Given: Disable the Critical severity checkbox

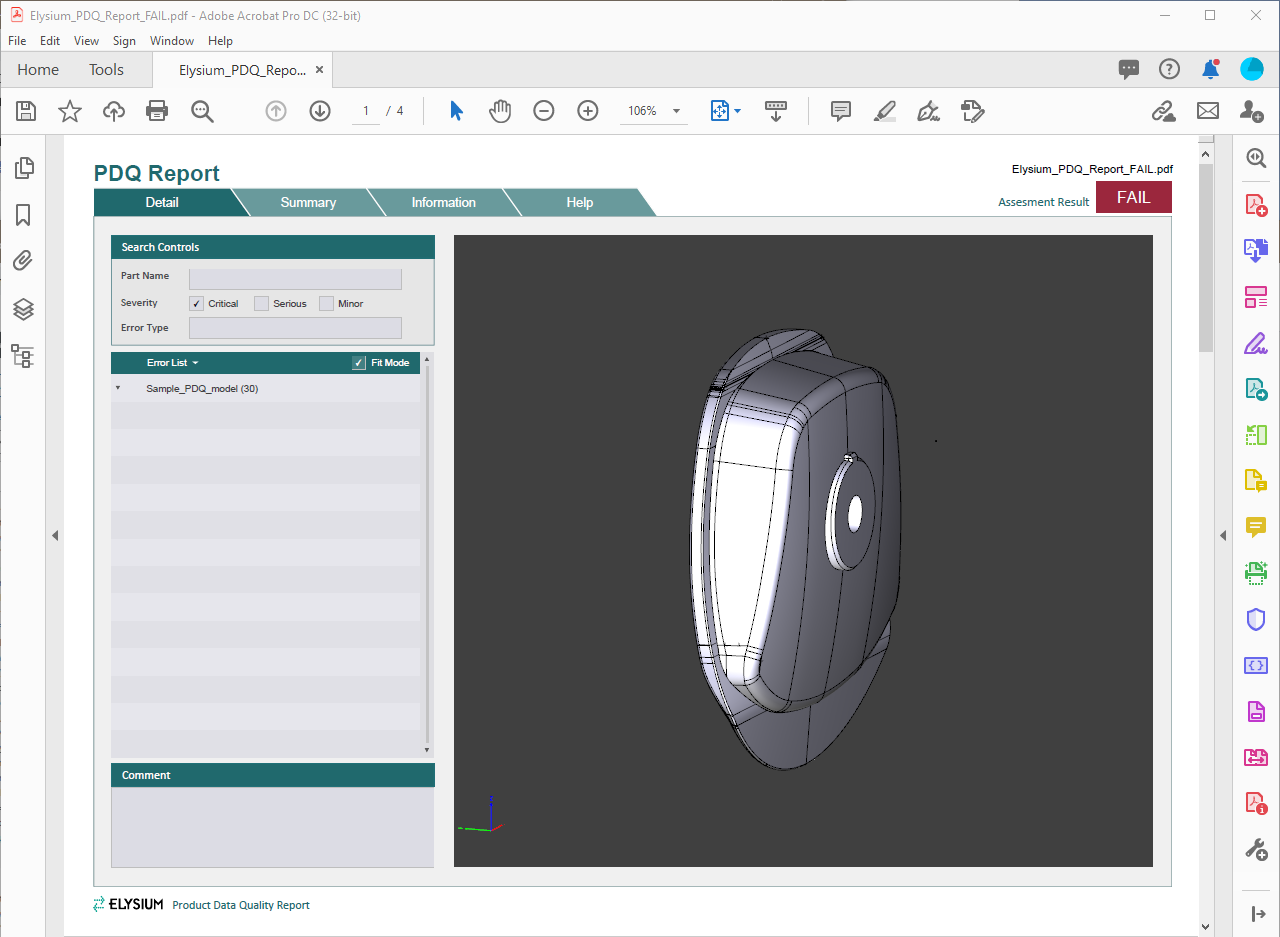Looking at the screenshot, I should (196, 303).
